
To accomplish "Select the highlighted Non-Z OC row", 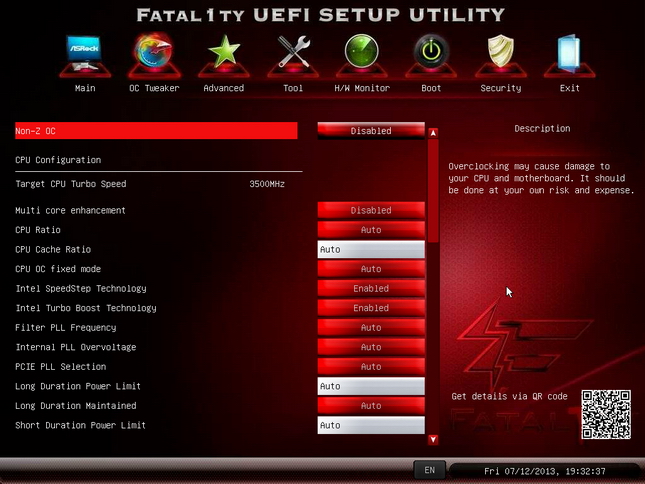I will (x=156, y=131).
